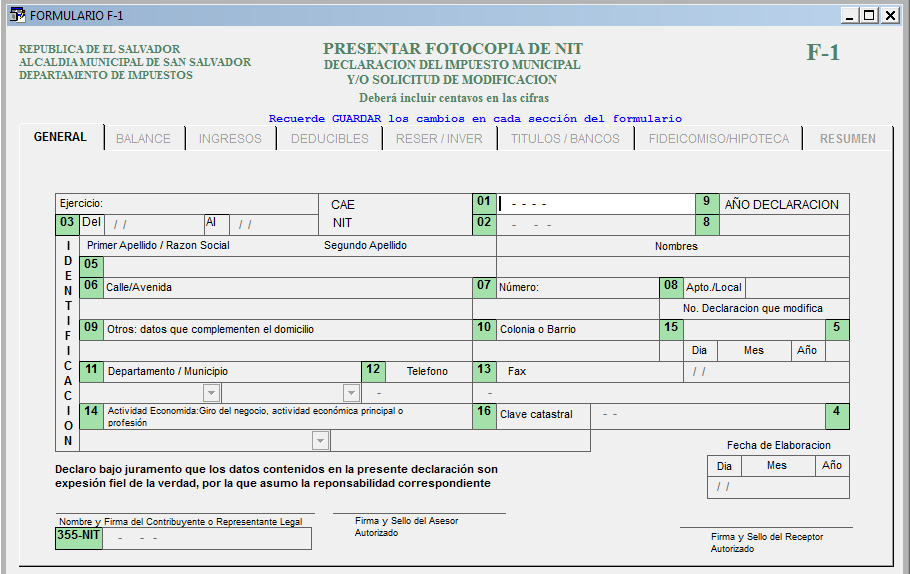Open the INGRESOS tab

pyautogui.click(x=230, y=139)
